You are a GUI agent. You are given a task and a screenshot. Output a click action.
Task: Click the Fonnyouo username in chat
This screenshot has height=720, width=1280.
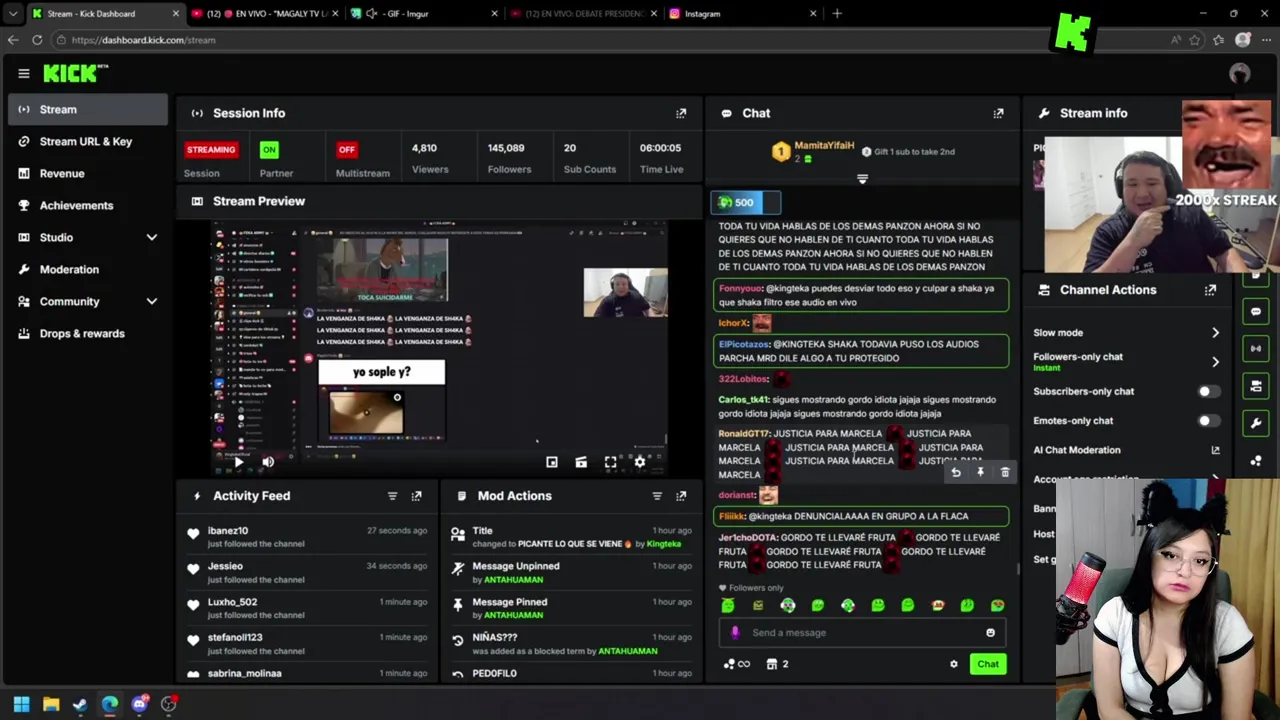pos(740,288)
